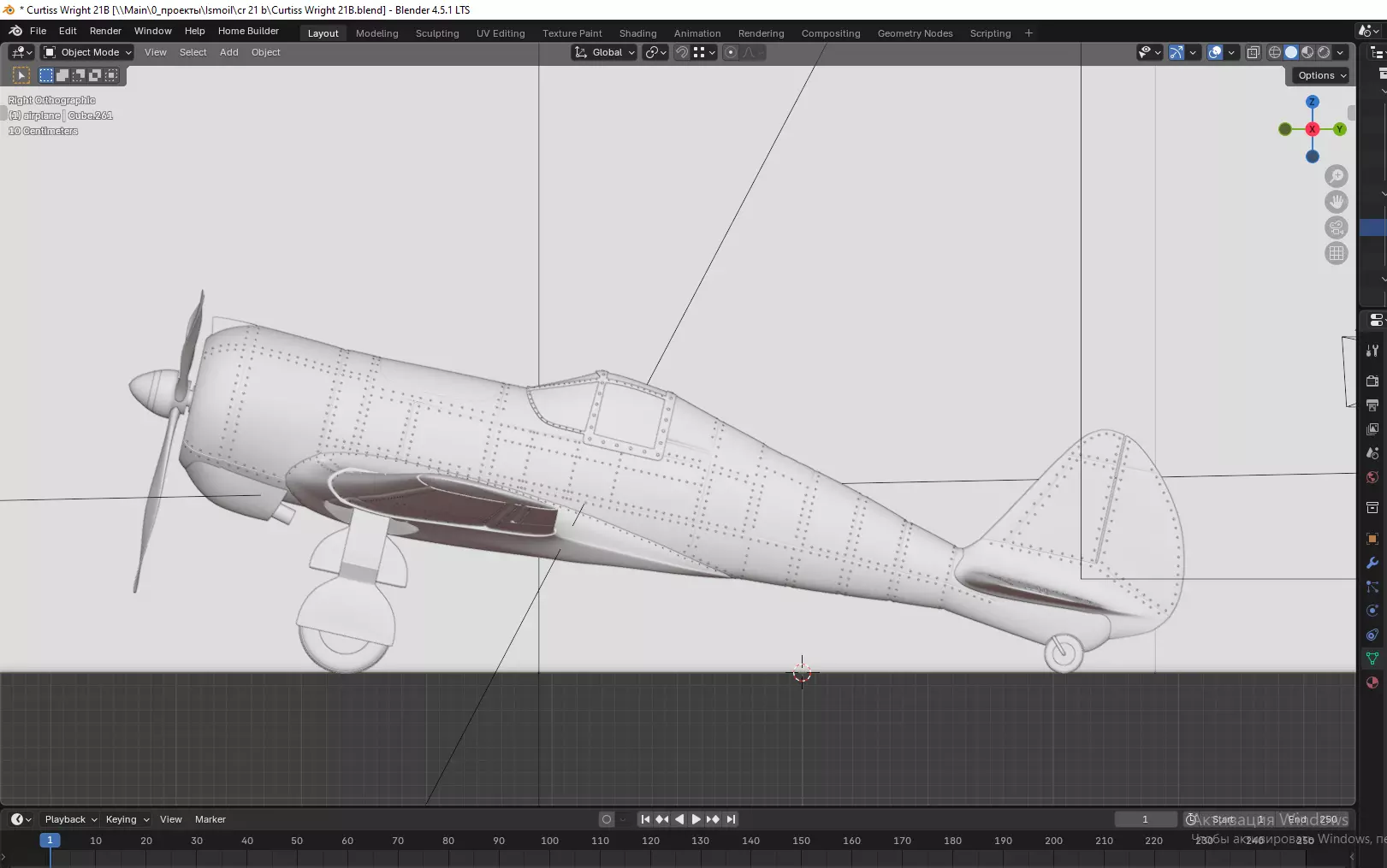Image resolution: width=1387 pixels, height=868 pixels.
Task: Click the green Y axis on gizmo
Action: tap(1340, 129)
